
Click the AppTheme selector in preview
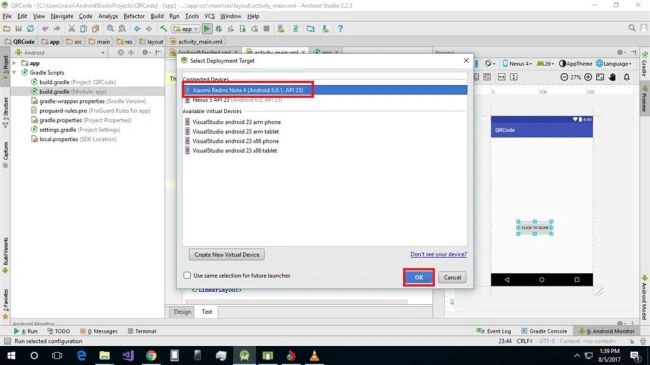tap(575, 63)
